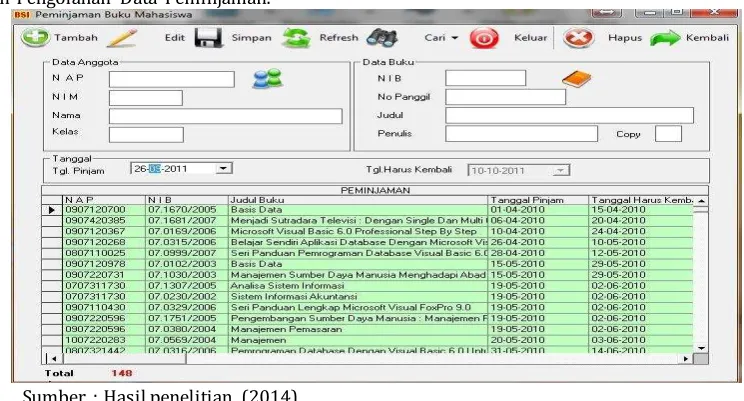Click the Judul text field

[569, 115]
